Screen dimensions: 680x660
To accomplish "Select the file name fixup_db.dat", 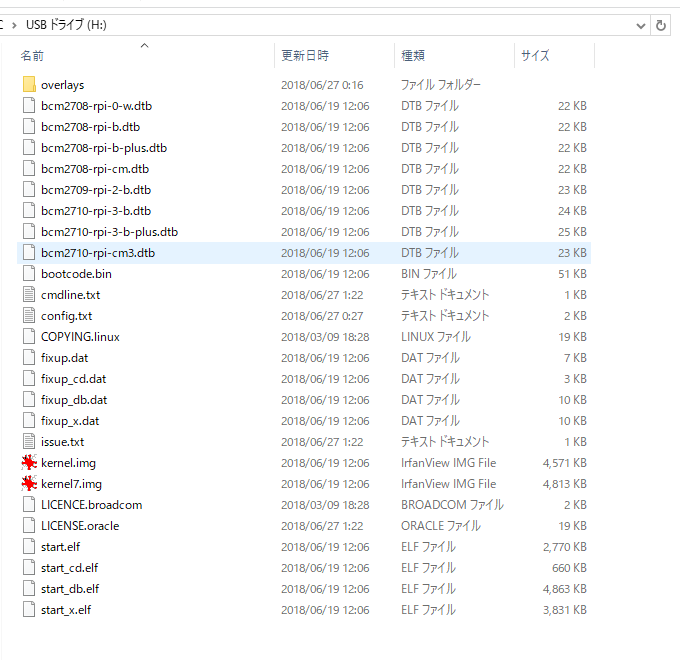I will (x=74, y=400).
